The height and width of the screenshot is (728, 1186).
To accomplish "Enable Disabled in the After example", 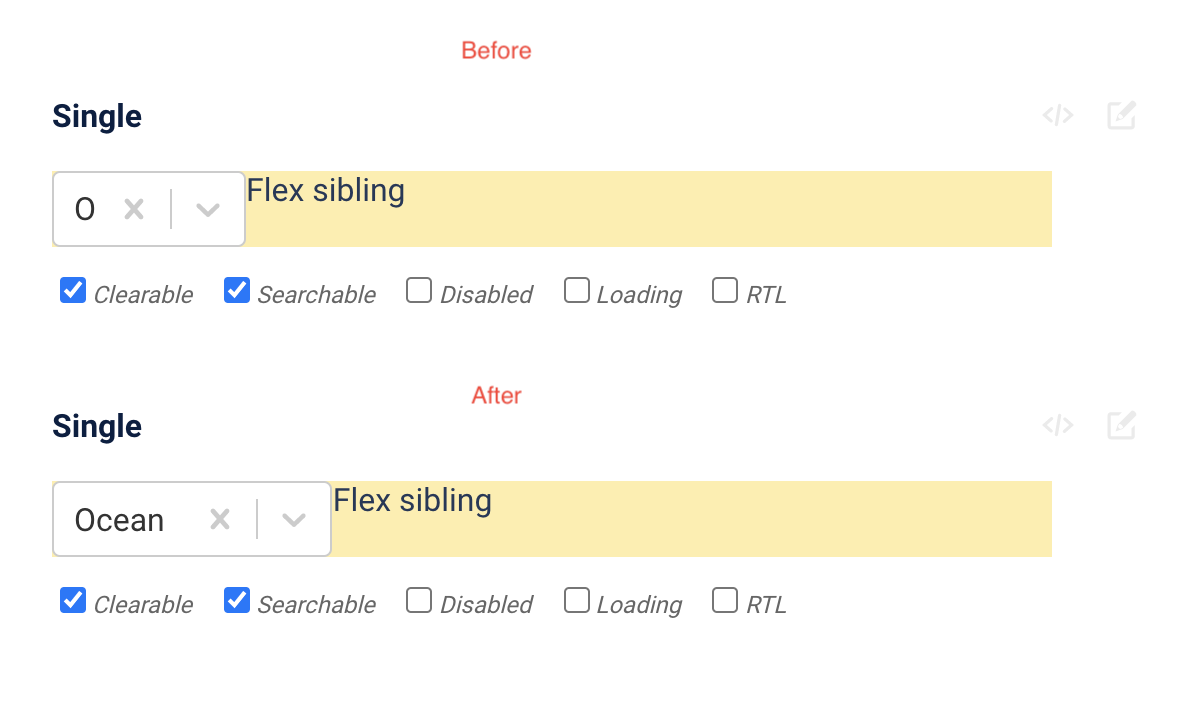I will (x=418, y=600).
